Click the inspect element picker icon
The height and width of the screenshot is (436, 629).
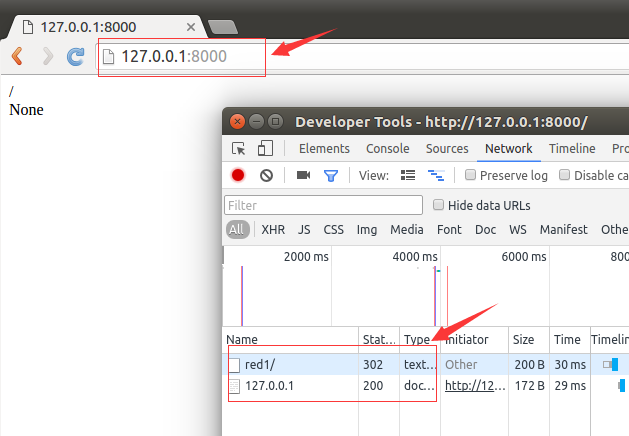(239, 149)
